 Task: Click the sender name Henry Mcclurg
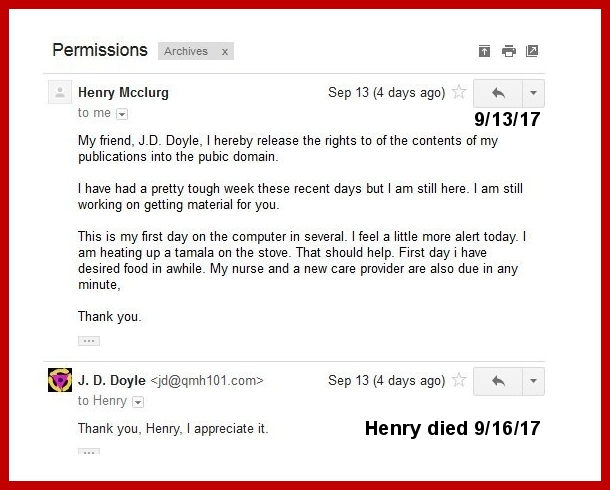pos(123,93)
